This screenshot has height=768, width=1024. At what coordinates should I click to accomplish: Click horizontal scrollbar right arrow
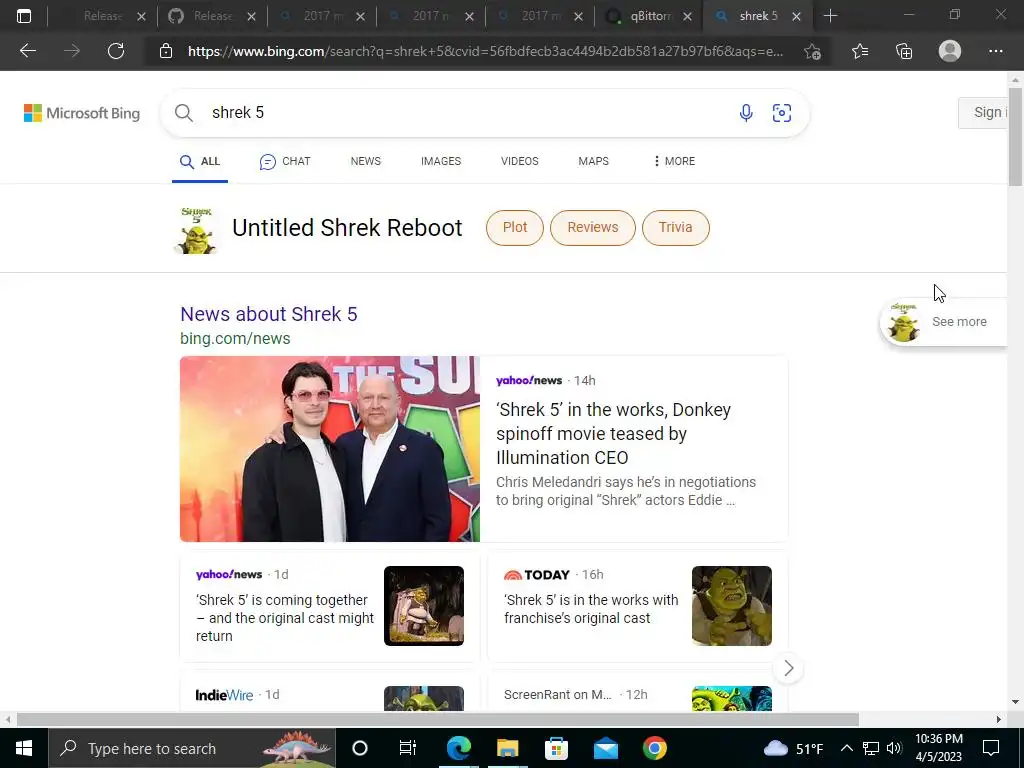[999, 719]
